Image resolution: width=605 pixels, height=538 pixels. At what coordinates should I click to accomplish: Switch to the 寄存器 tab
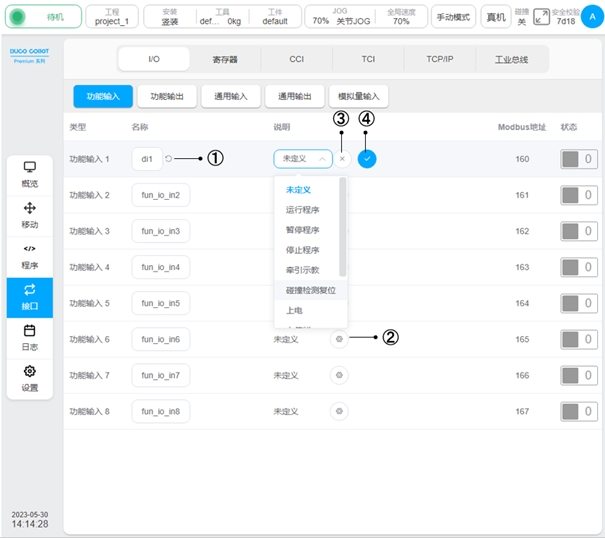[x=225, y=59]
